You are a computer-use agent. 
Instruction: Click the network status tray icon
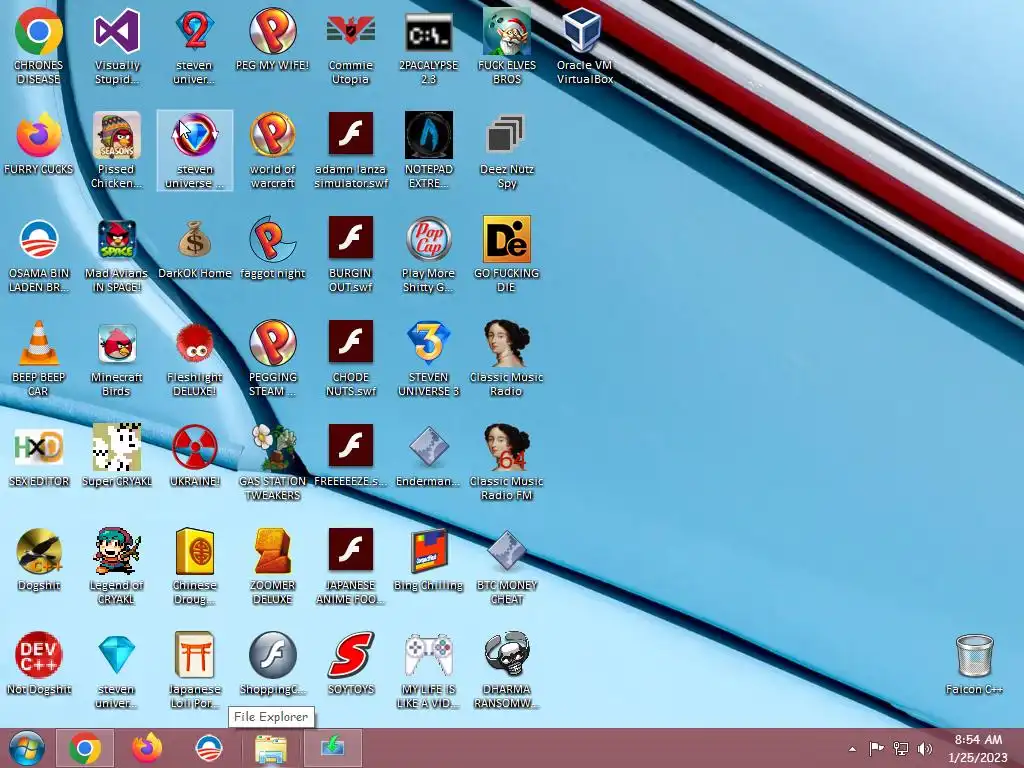pyautogui.click(x=901, y=748)
